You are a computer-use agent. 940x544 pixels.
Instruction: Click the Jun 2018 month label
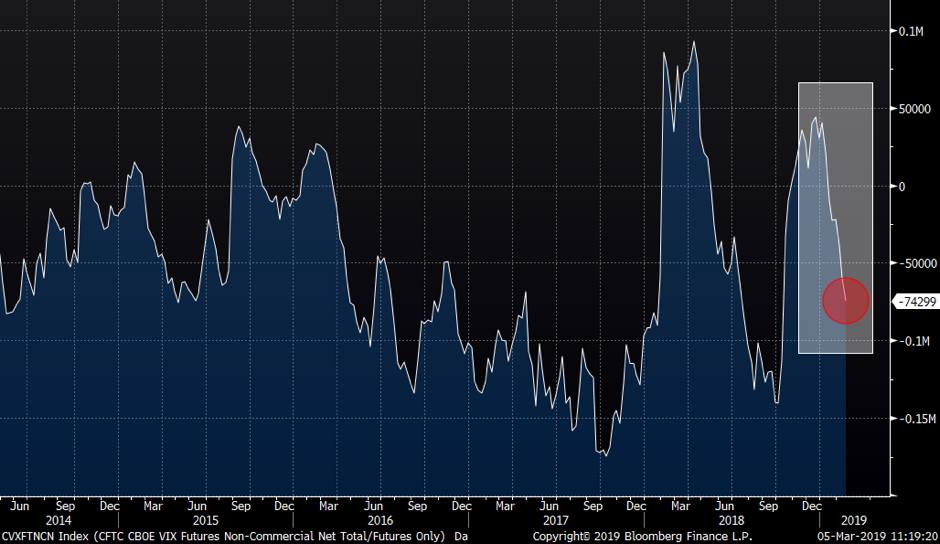725,506
